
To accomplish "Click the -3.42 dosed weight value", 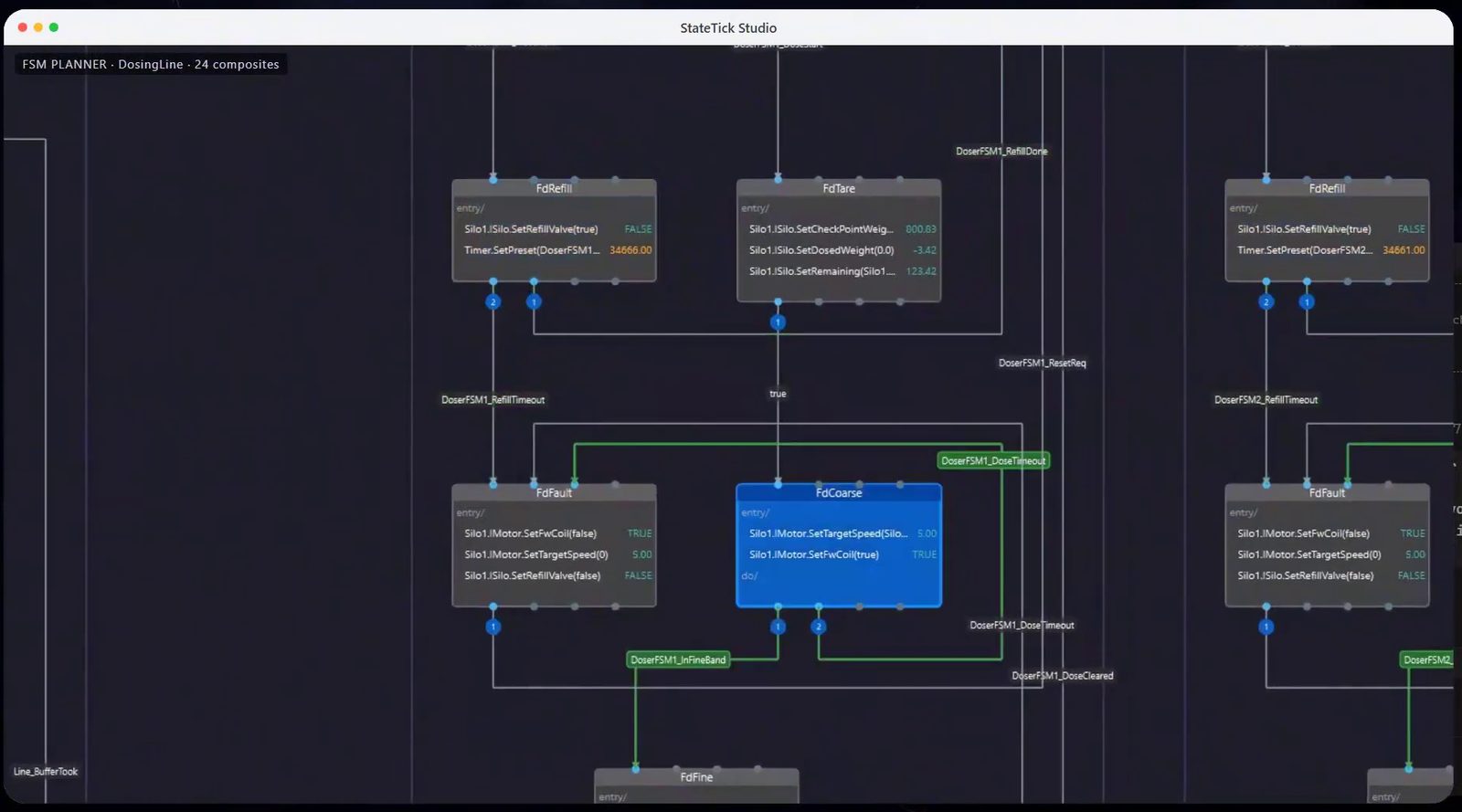I will click(x=925, y=250).
